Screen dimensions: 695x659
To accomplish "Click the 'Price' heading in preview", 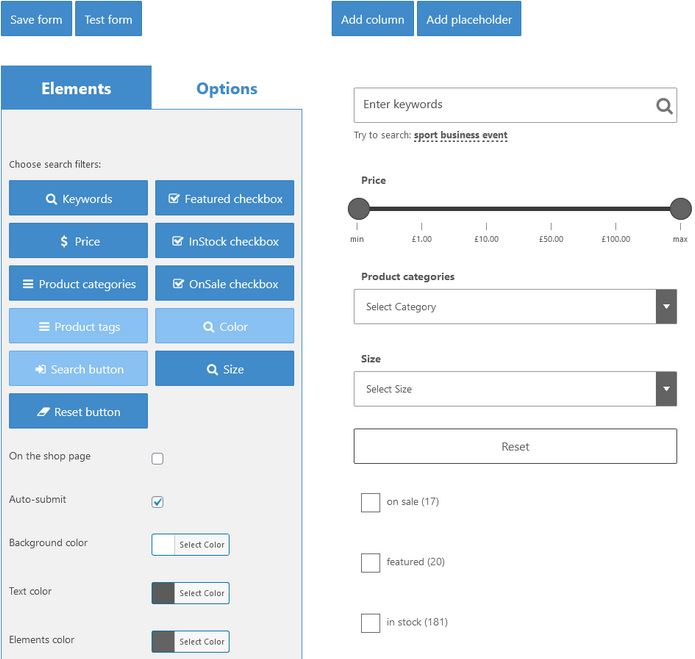I will point(373,180).
